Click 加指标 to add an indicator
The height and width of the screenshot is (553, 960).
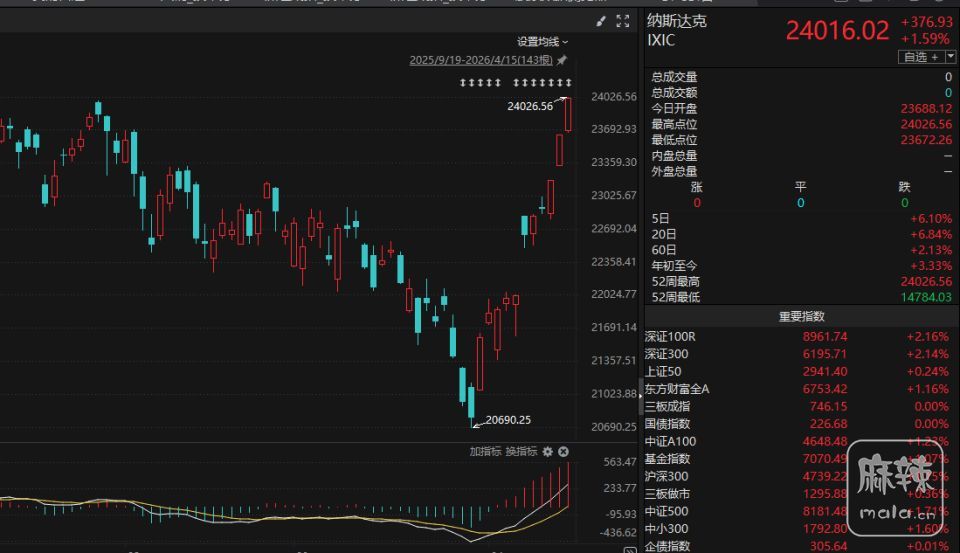[485, 452]
